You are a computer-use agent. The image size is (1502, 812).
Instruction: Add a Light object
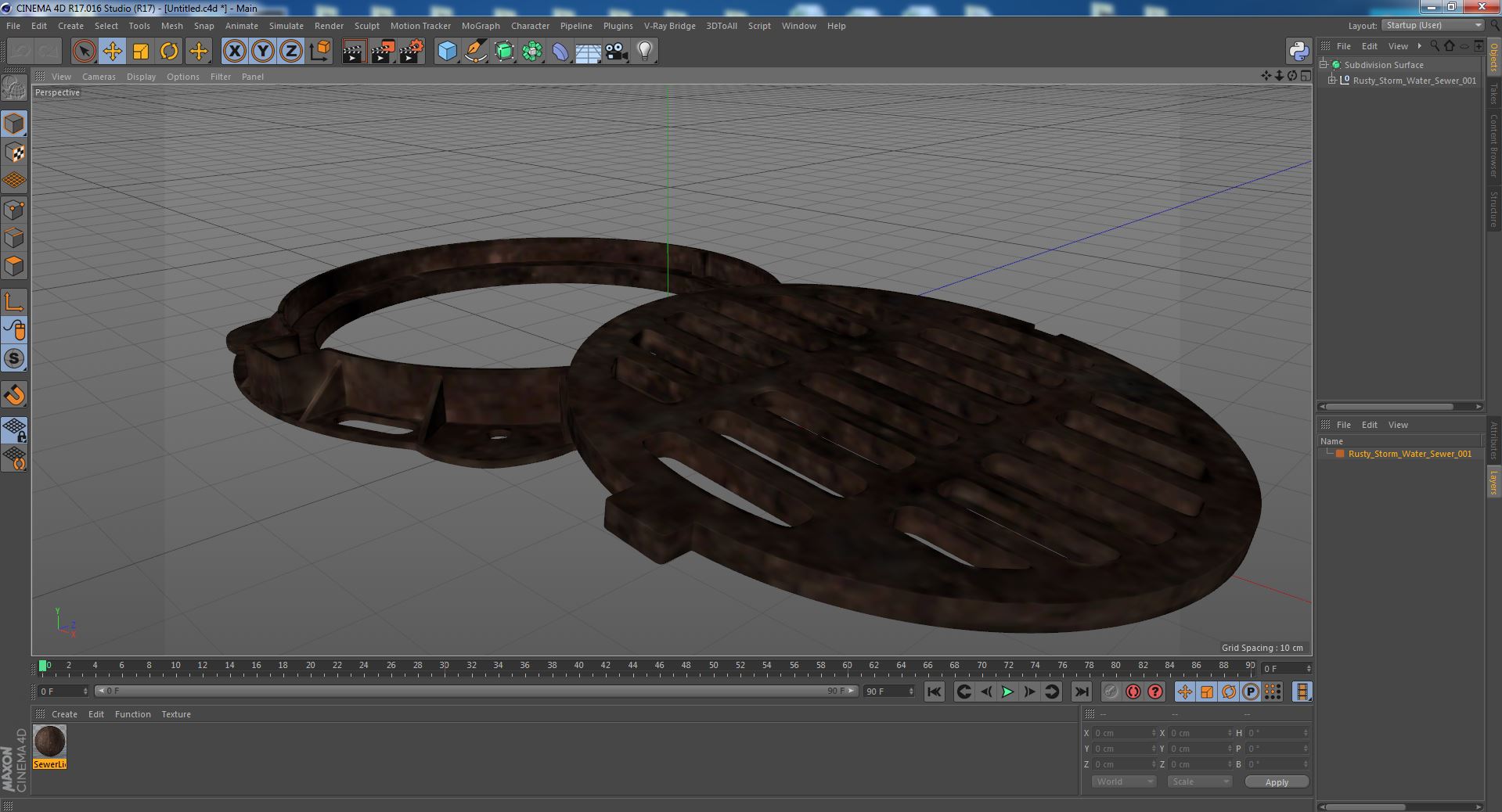[x=644, y=52]
